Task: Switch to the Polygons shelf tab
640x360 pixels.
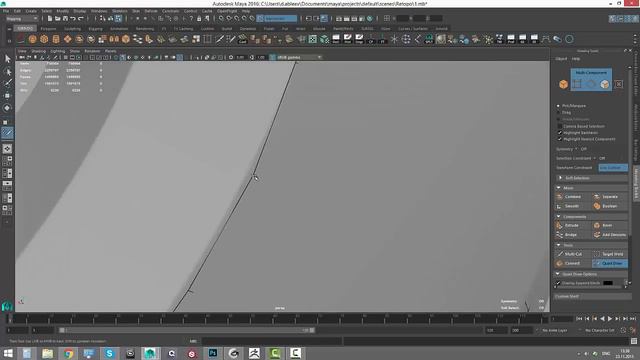Action: coord(48,29)
